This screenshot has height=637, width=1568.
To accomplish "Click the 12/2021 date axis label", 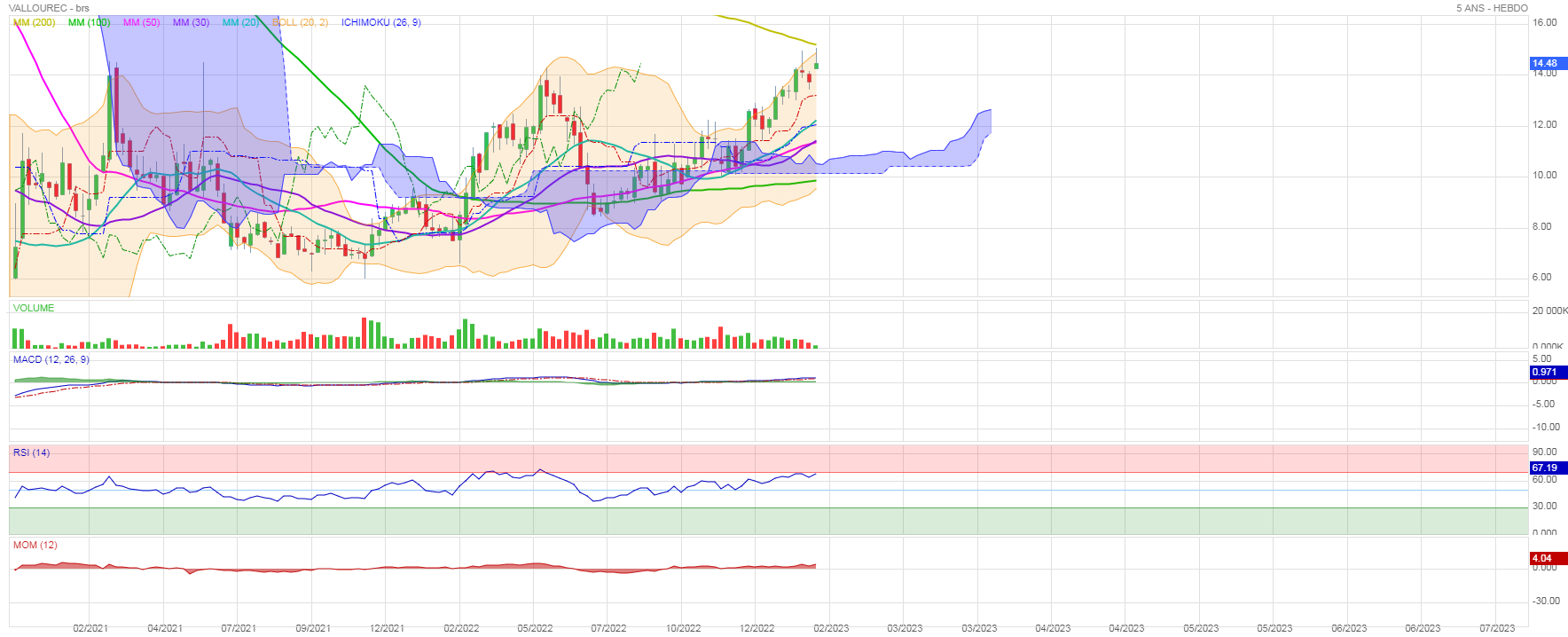I will click(387, 628).
